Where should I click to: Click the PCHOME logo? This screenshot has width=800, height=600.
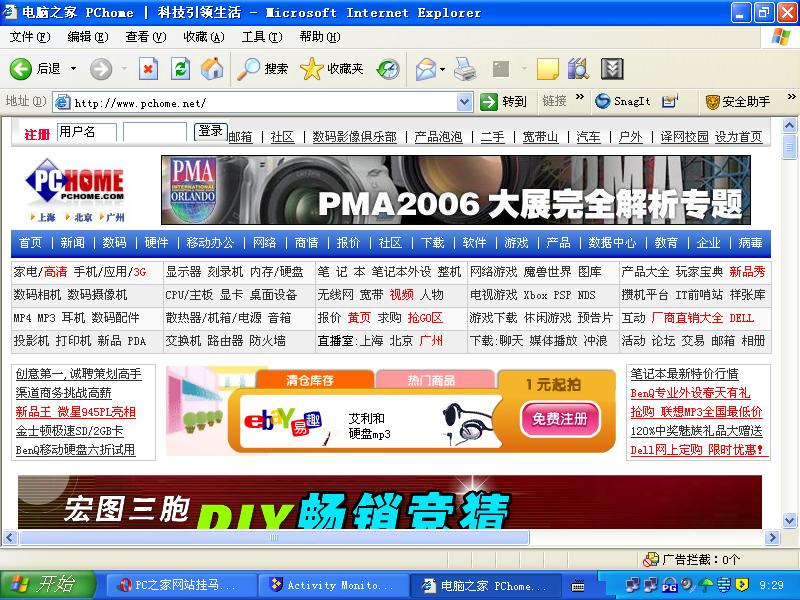tap(75, 180)
